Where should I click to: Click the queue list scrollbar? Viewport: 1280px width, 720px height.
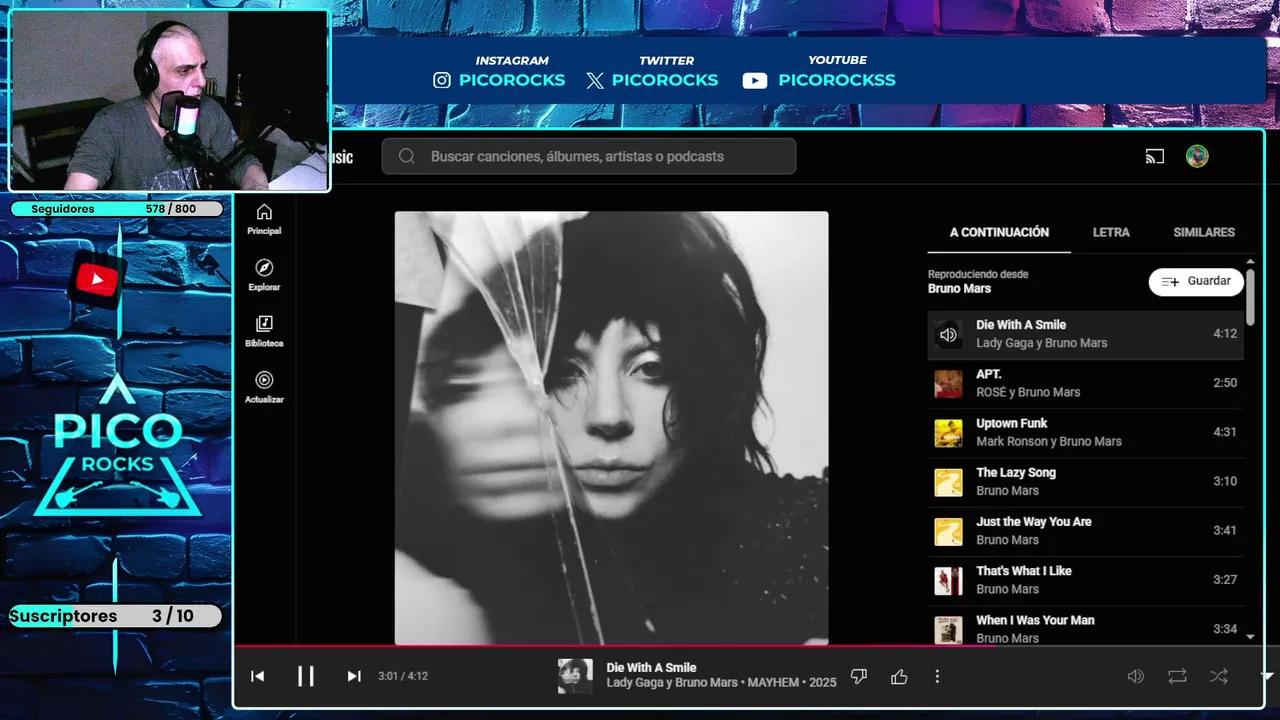coord(1250,296)
